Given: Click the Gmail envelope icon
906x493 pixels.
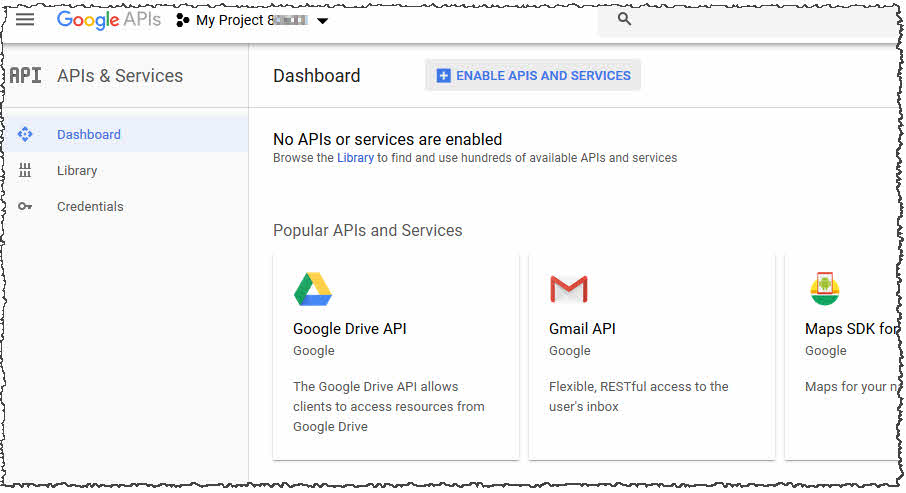Looking at the screenshot, I should (569, 290).
